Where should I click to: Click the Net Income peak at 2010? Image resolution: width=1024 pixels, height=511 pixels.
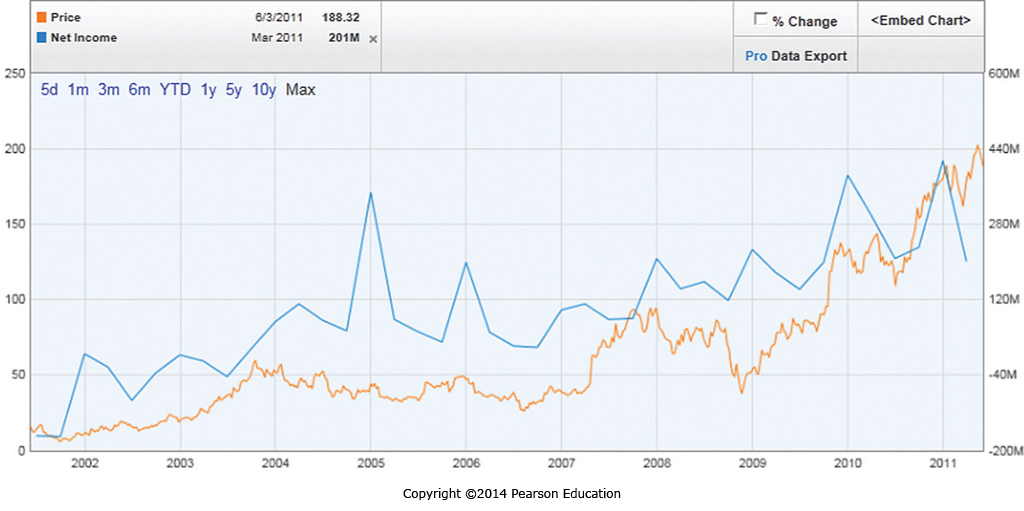tap(847, 176)
